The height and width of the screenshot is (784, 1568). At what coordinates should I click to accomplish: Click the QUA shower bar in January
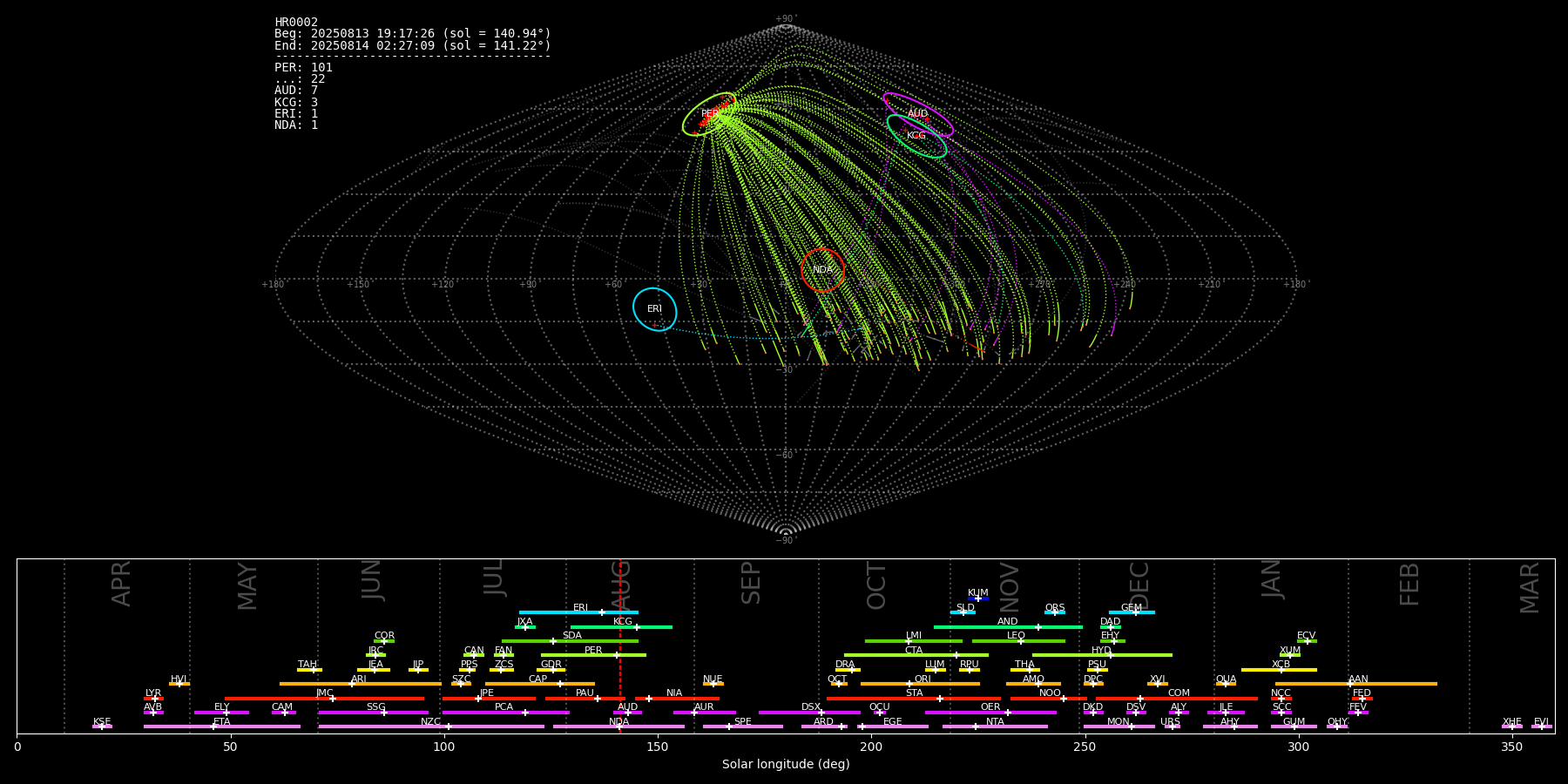click(x=1226, y=684)
